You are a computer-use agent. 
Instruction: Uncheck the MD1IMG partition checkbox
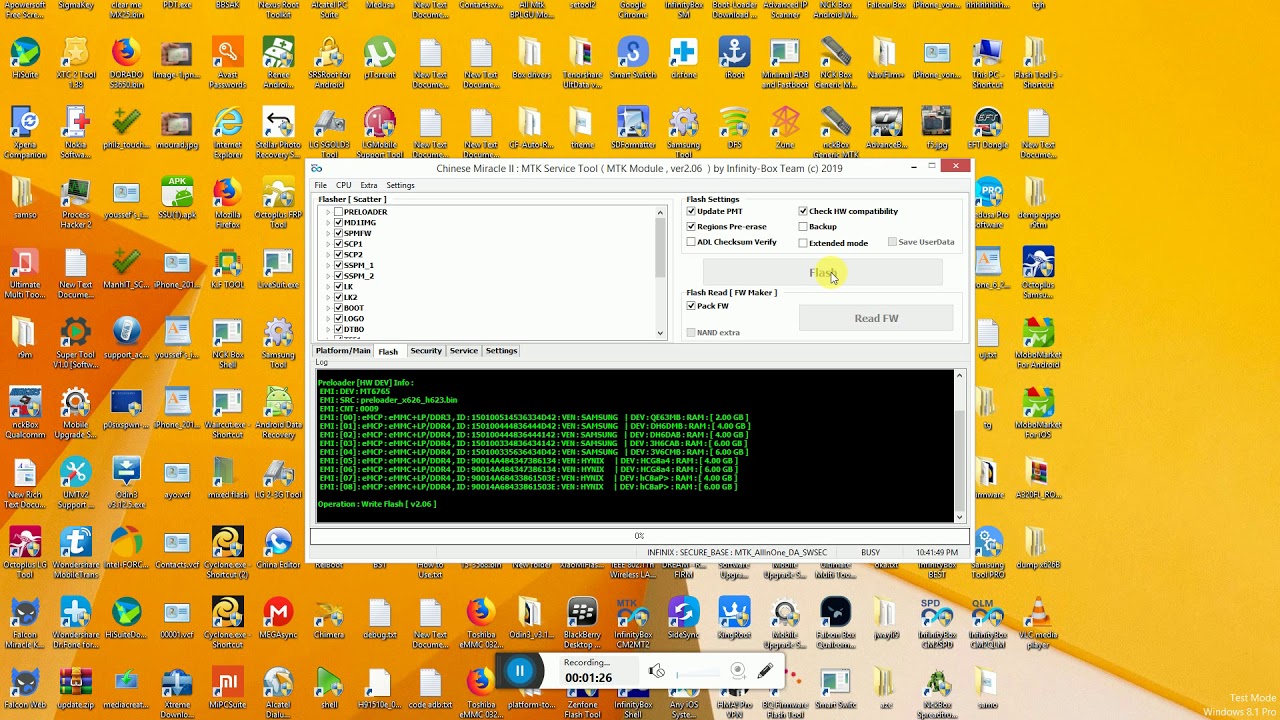tap(338, 223)
